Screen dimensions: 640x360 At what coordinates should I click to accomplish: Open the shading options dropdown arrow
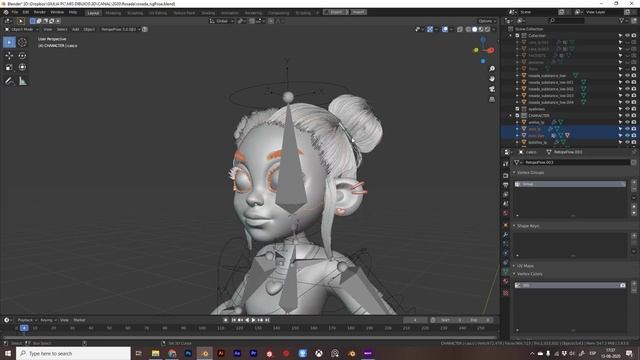point(493,29)
